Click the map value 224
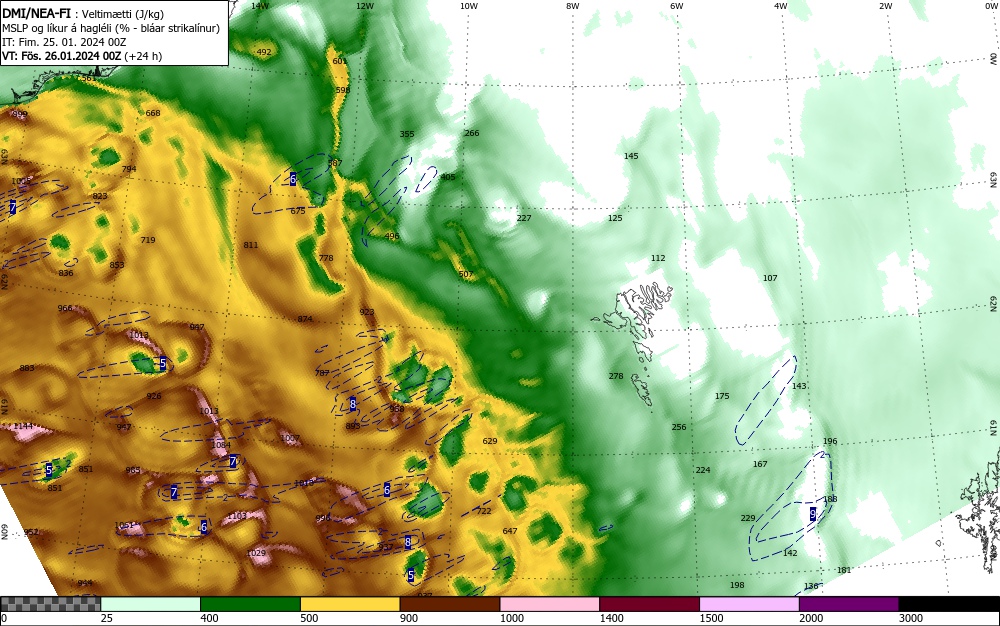 click(x=703, y=470)
